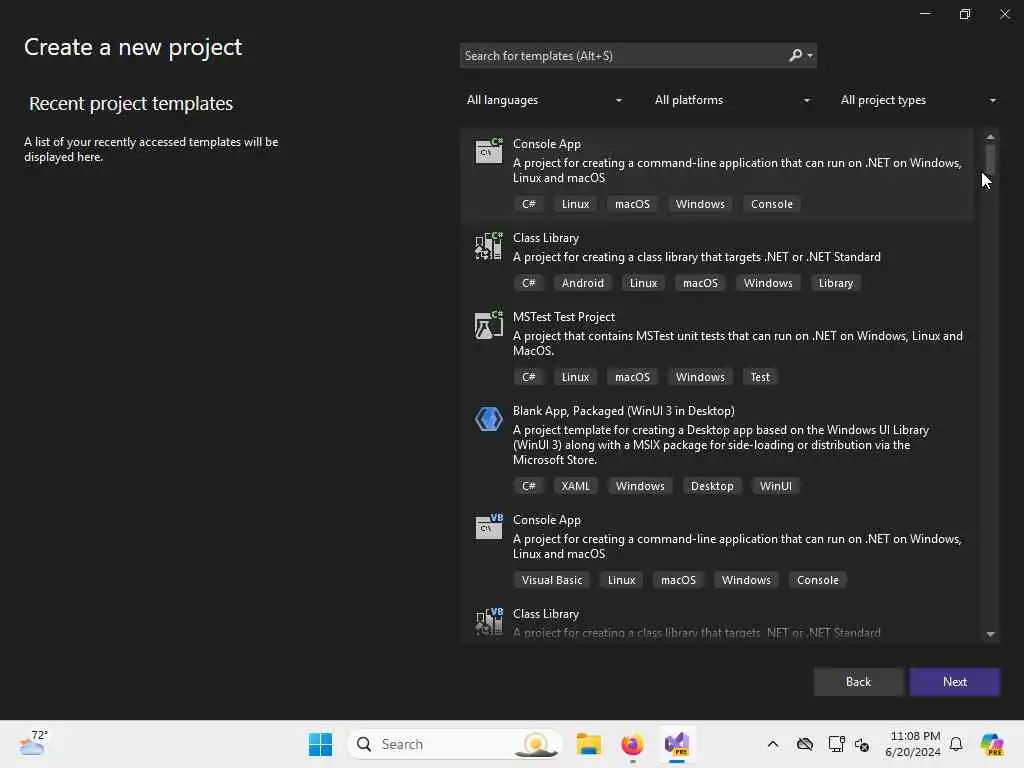Open Windows Start menu
Image resolution: width=1024 pixels, height=768 pixels.
(320, 744)
